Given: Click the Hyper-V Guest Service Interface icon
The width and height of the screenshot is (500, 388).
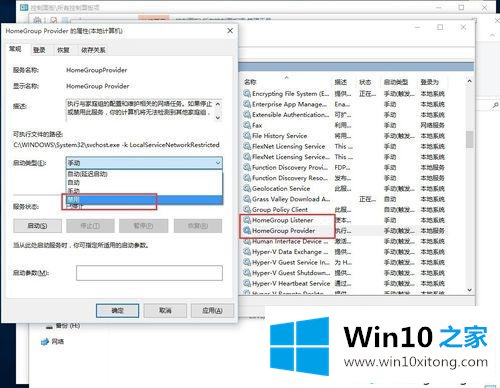Looking at the screenshot, I should click(x=247, y=262).
